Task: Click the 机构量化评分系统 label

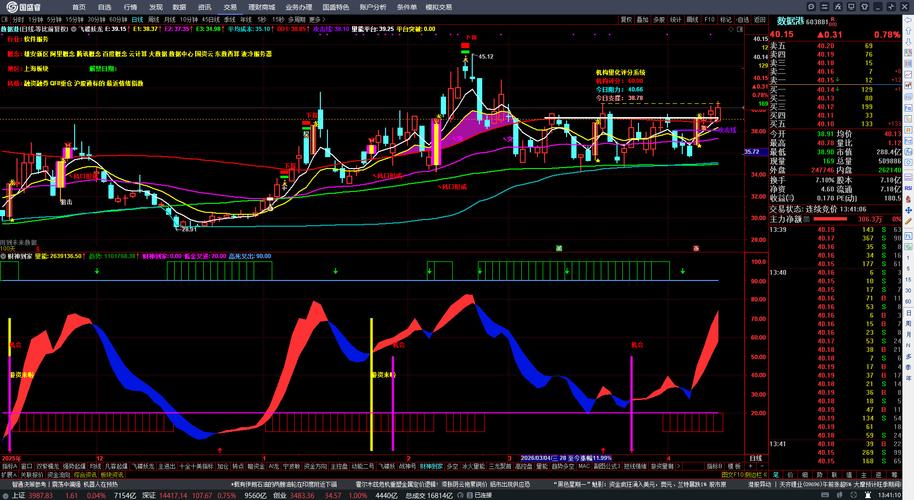Action: tap(620, 73)
